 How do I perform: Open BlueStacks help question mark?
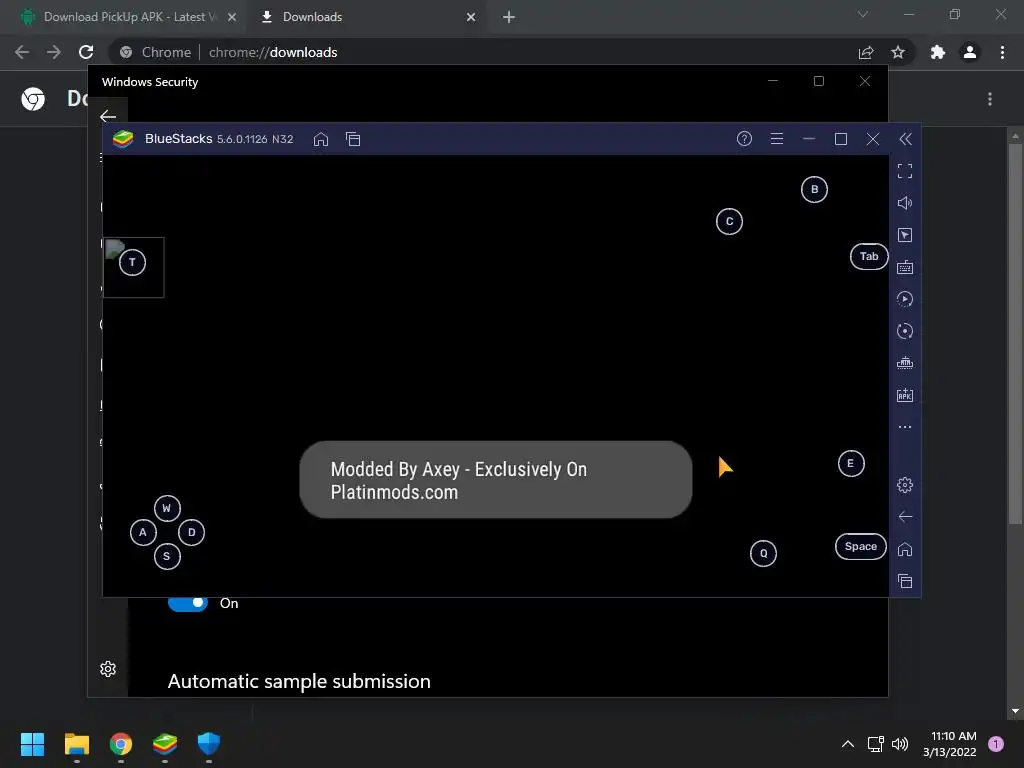click(744, 138)
